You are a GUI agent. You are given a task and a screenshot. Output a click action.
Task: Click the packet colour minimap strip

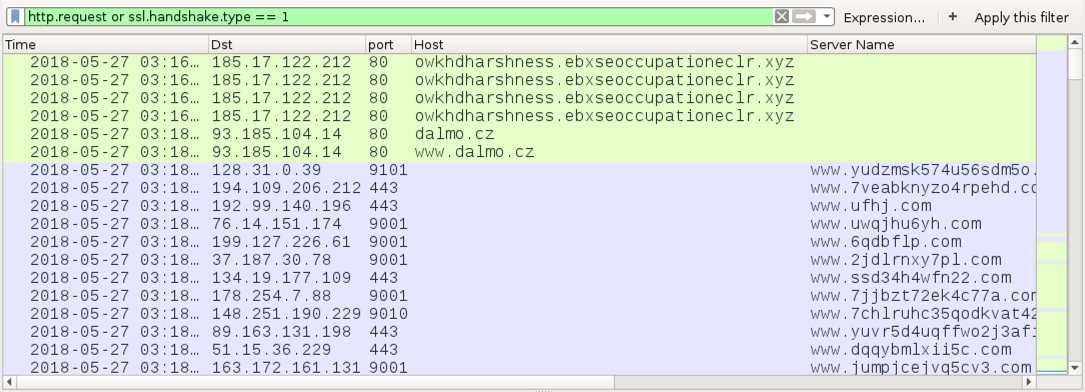1052,205
